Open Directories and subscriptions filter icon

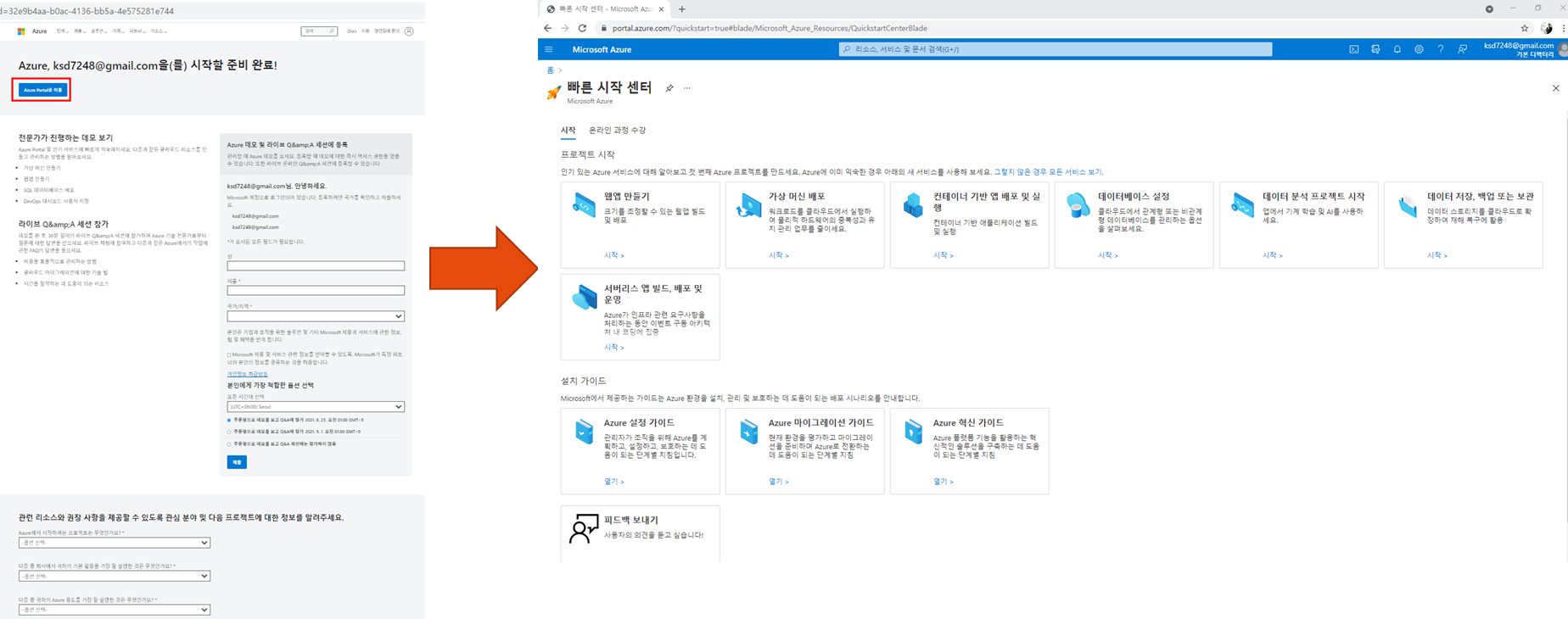tap(1375, 50)
